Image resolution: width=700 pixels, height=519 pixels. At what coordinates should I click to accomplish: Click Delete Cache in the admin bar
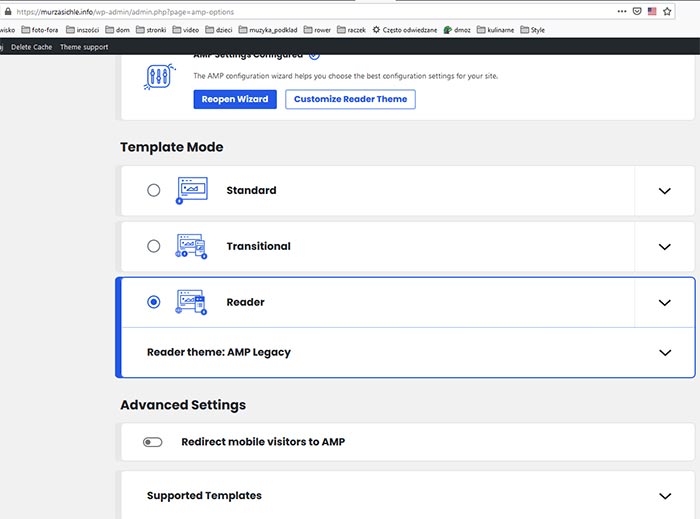[32, 47]
